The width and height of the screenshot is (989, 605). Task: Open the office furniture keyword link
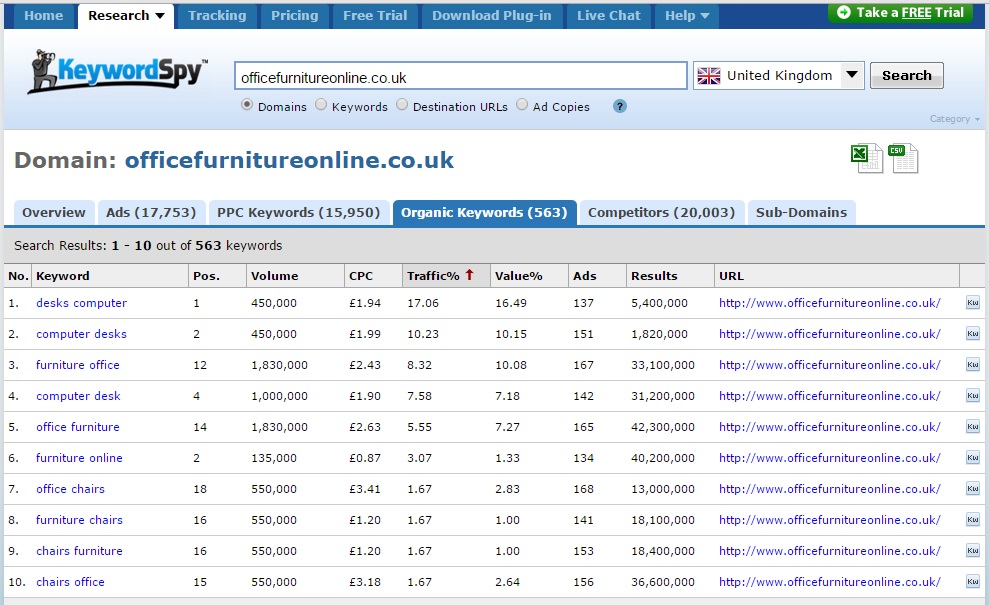tap(78, 426)
